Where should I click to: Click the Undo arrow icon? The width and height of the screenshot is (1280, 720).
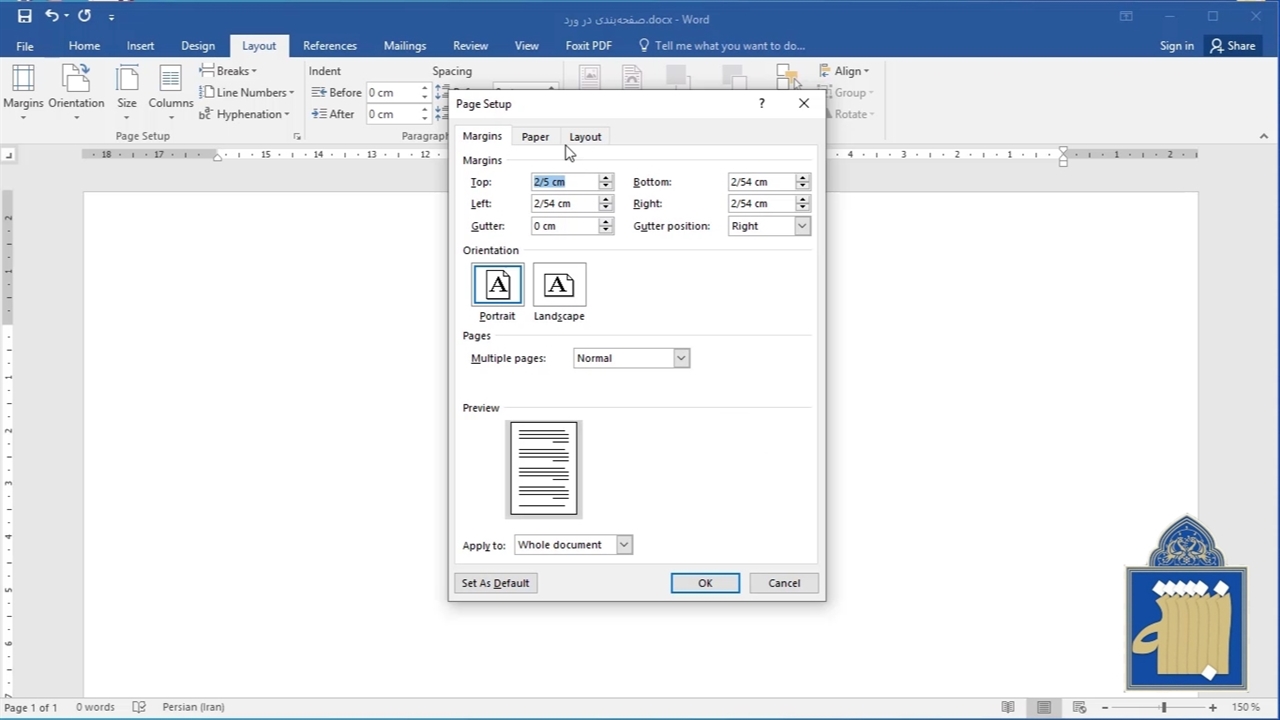(x=51, y=16)
